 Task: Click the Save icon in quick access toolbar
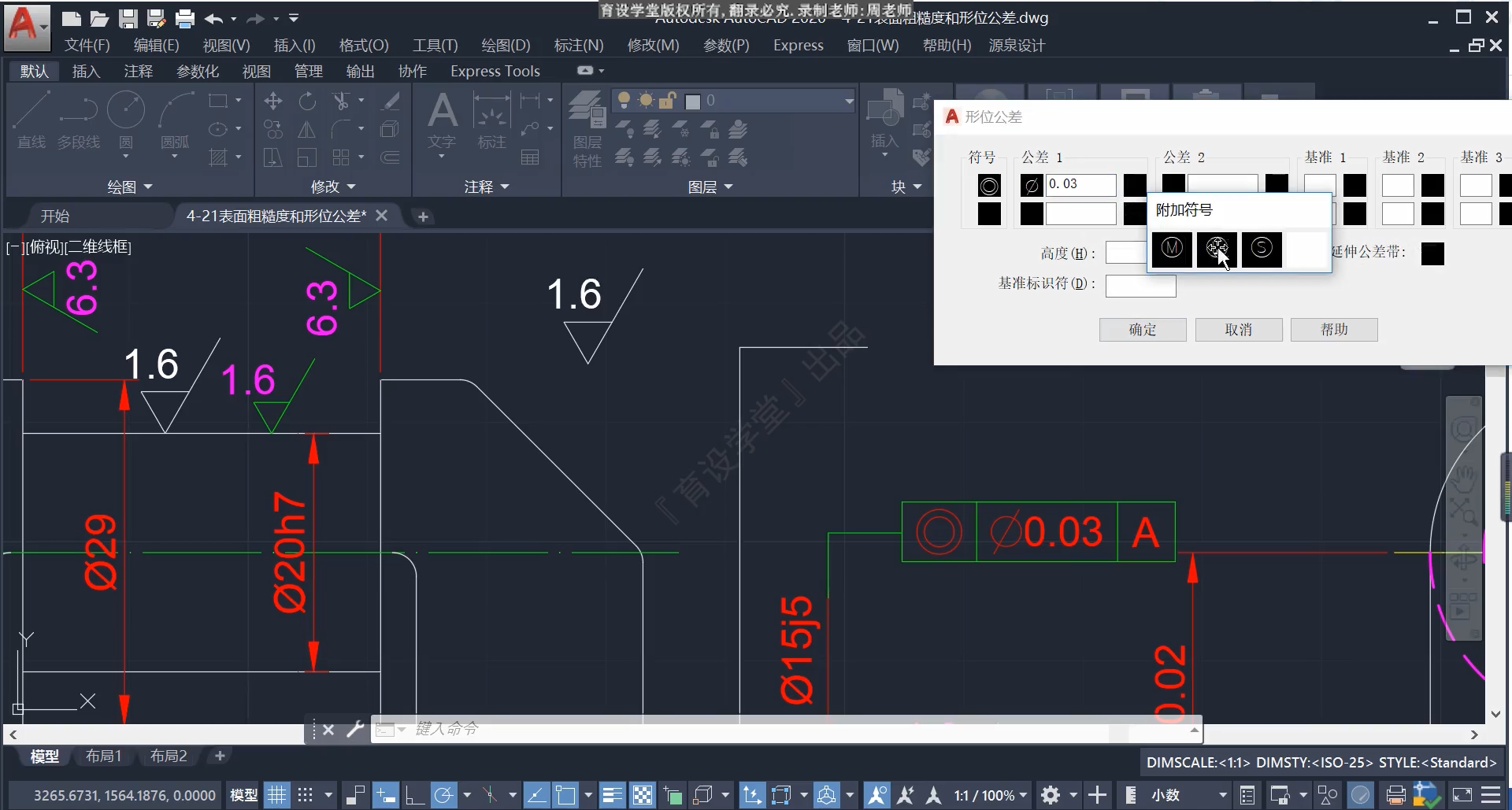128,18
